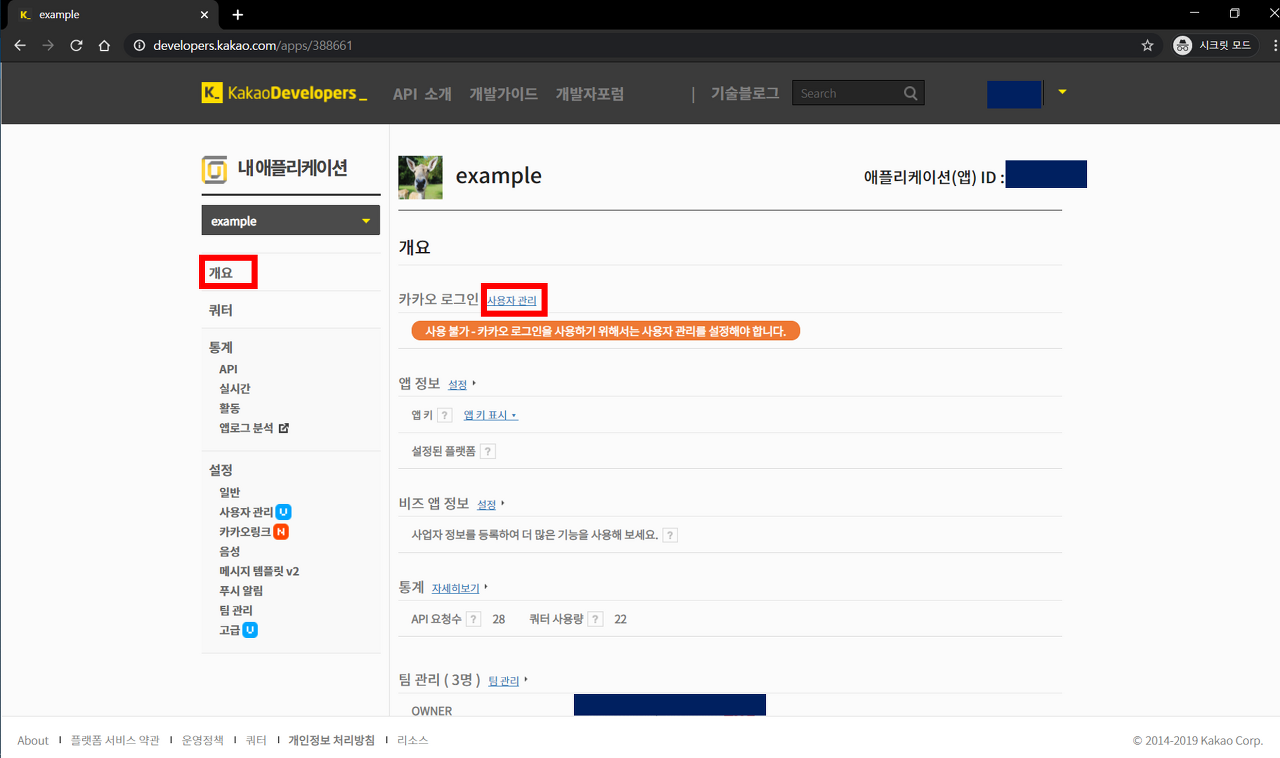Click 설정 link beside 비즈 앱 정보
Screen dimensions: 1280x758
[x=487, y=504]
